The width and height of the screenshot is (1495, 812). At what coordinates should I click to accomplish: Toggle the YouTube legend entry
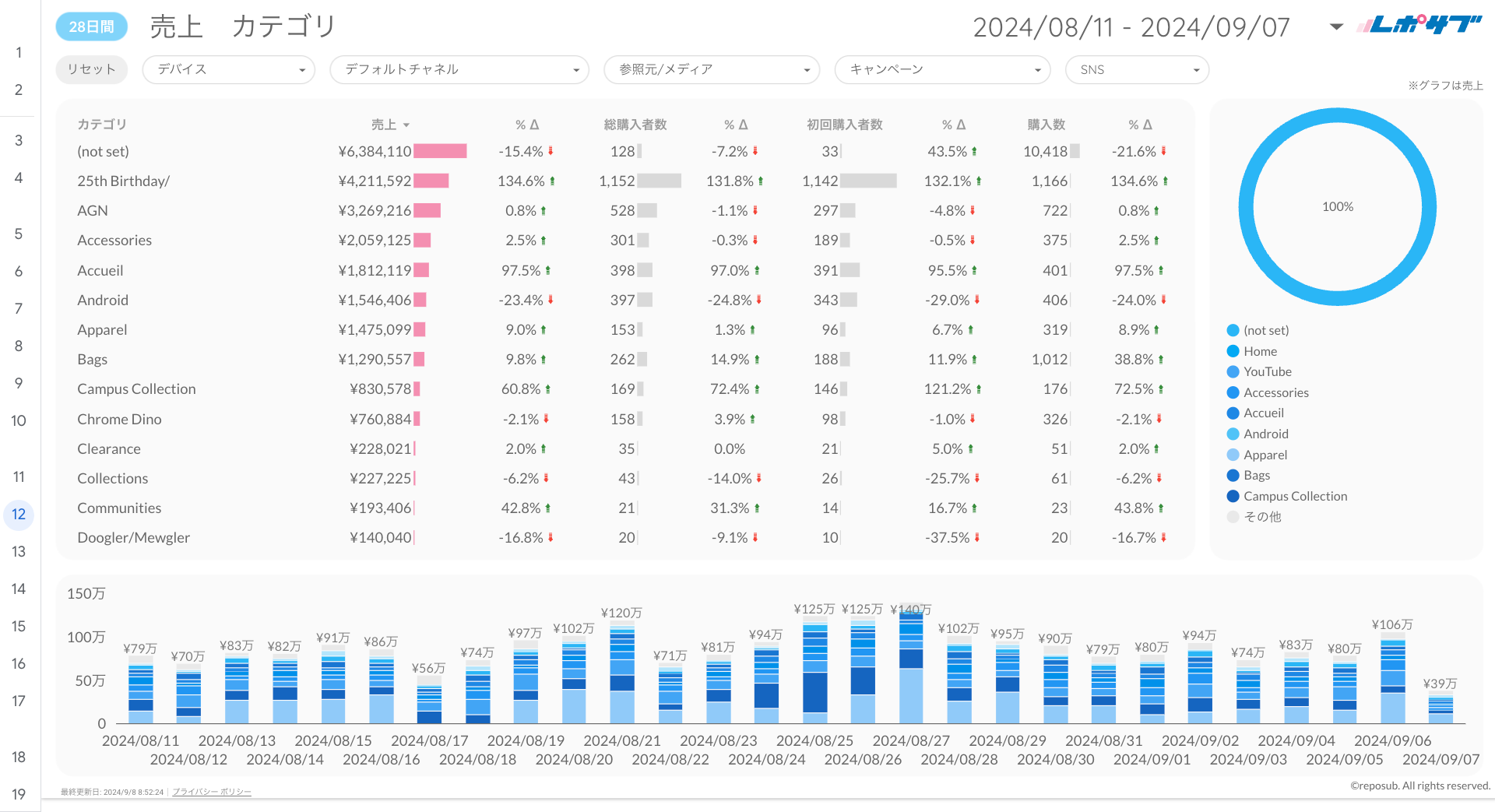(x=1267, y=372)
